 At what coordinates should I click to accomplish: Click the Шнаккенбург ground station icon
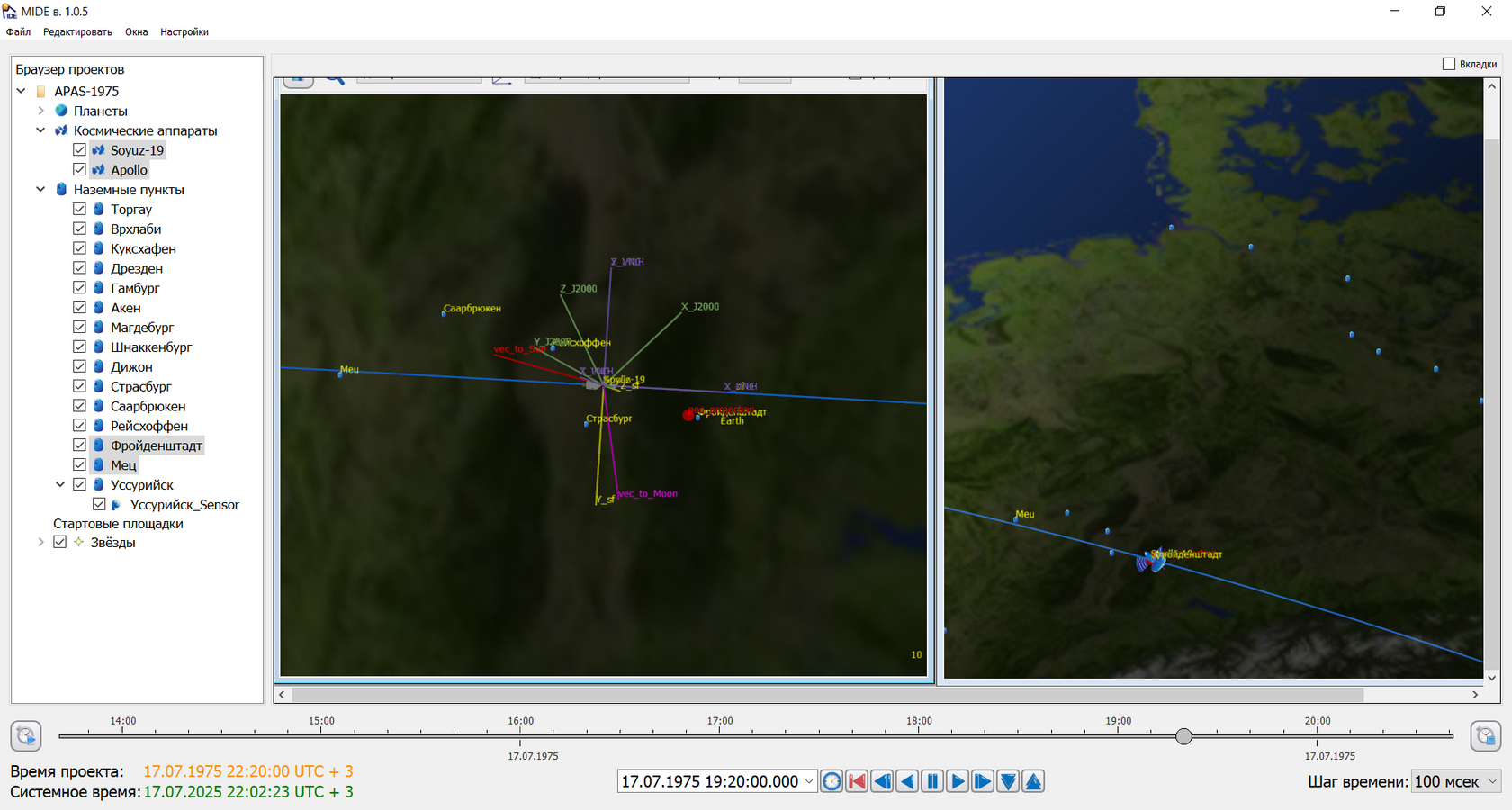click(x=99, y=346)
